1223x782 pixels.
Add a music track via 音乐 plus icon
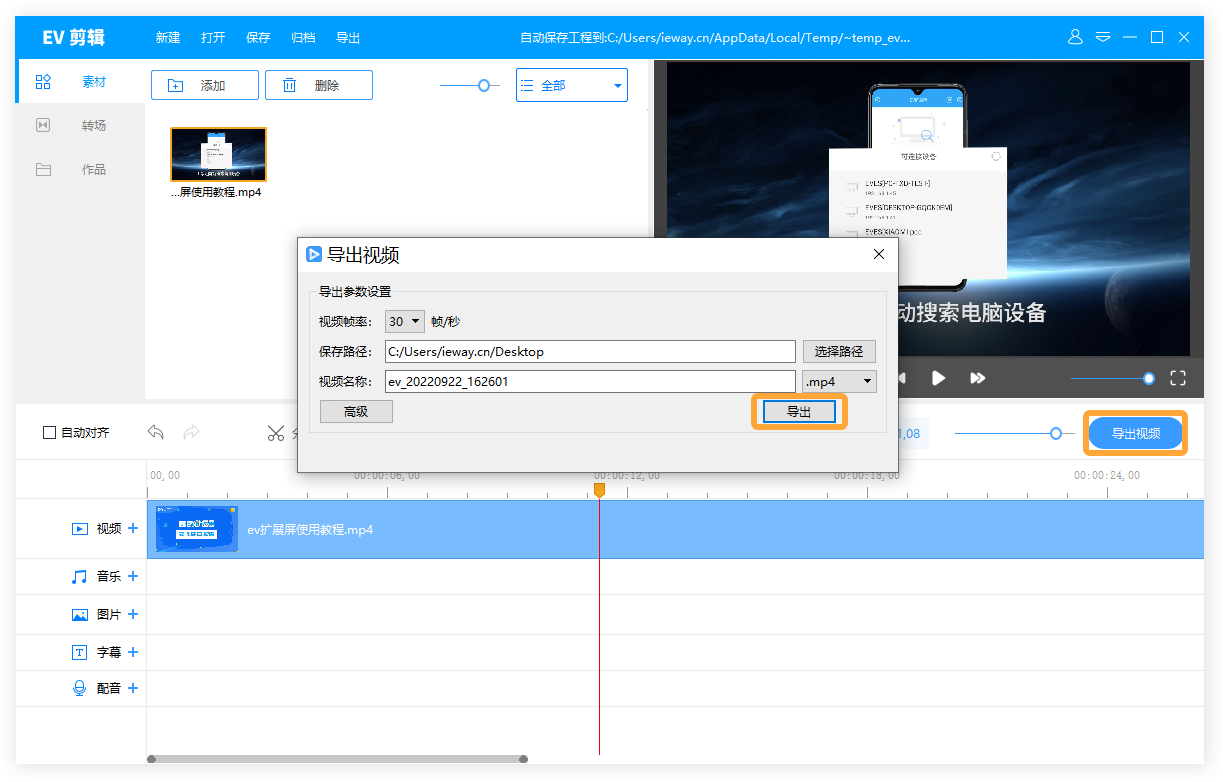coord(133,576)
